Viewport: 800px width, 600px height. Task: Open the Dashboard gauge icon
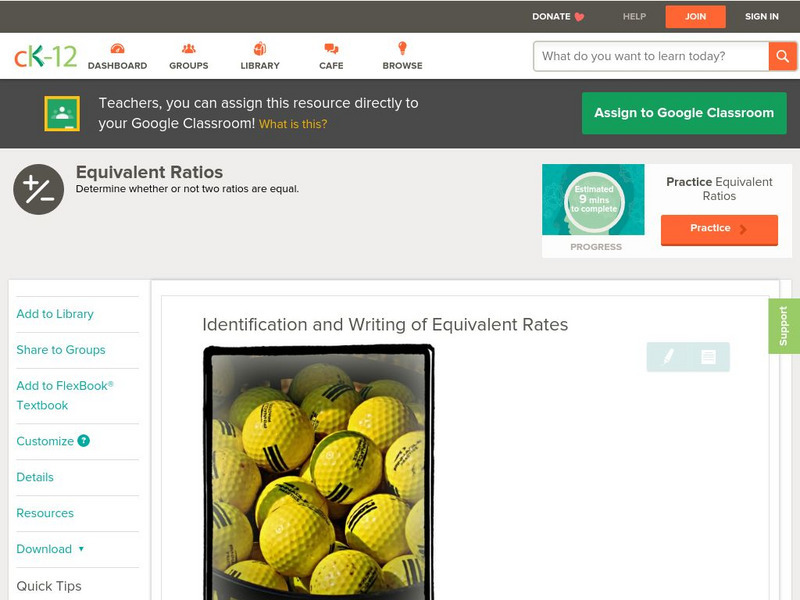117,49
